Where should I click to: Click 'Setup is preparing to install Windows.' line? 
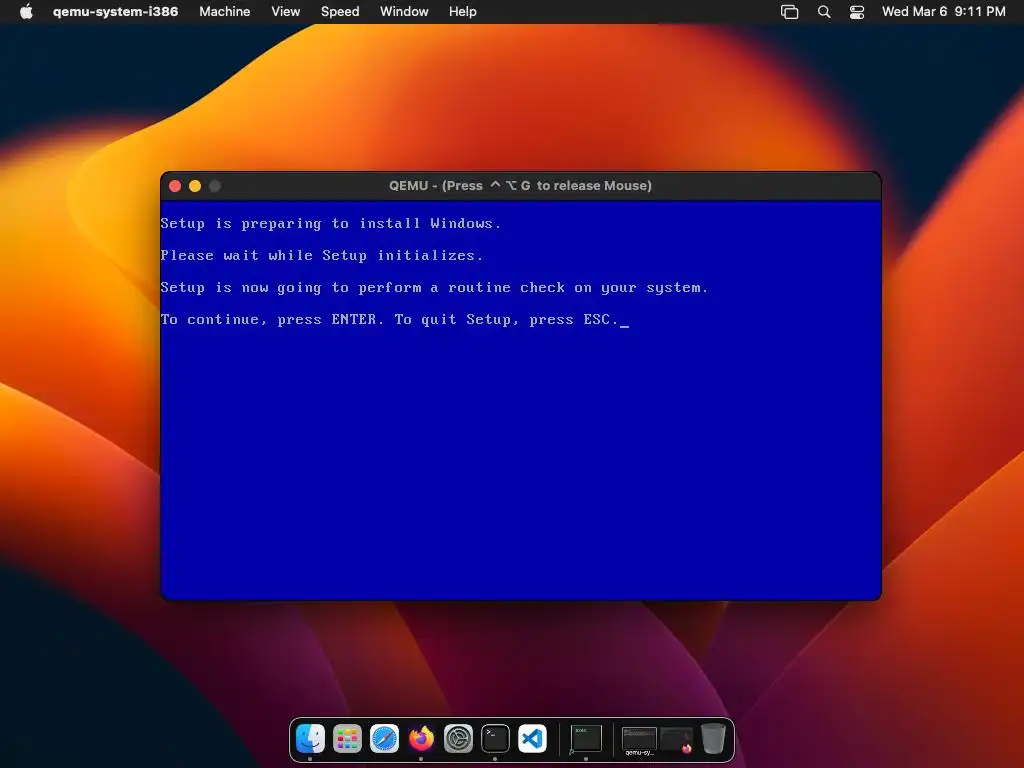pos(330,223)
